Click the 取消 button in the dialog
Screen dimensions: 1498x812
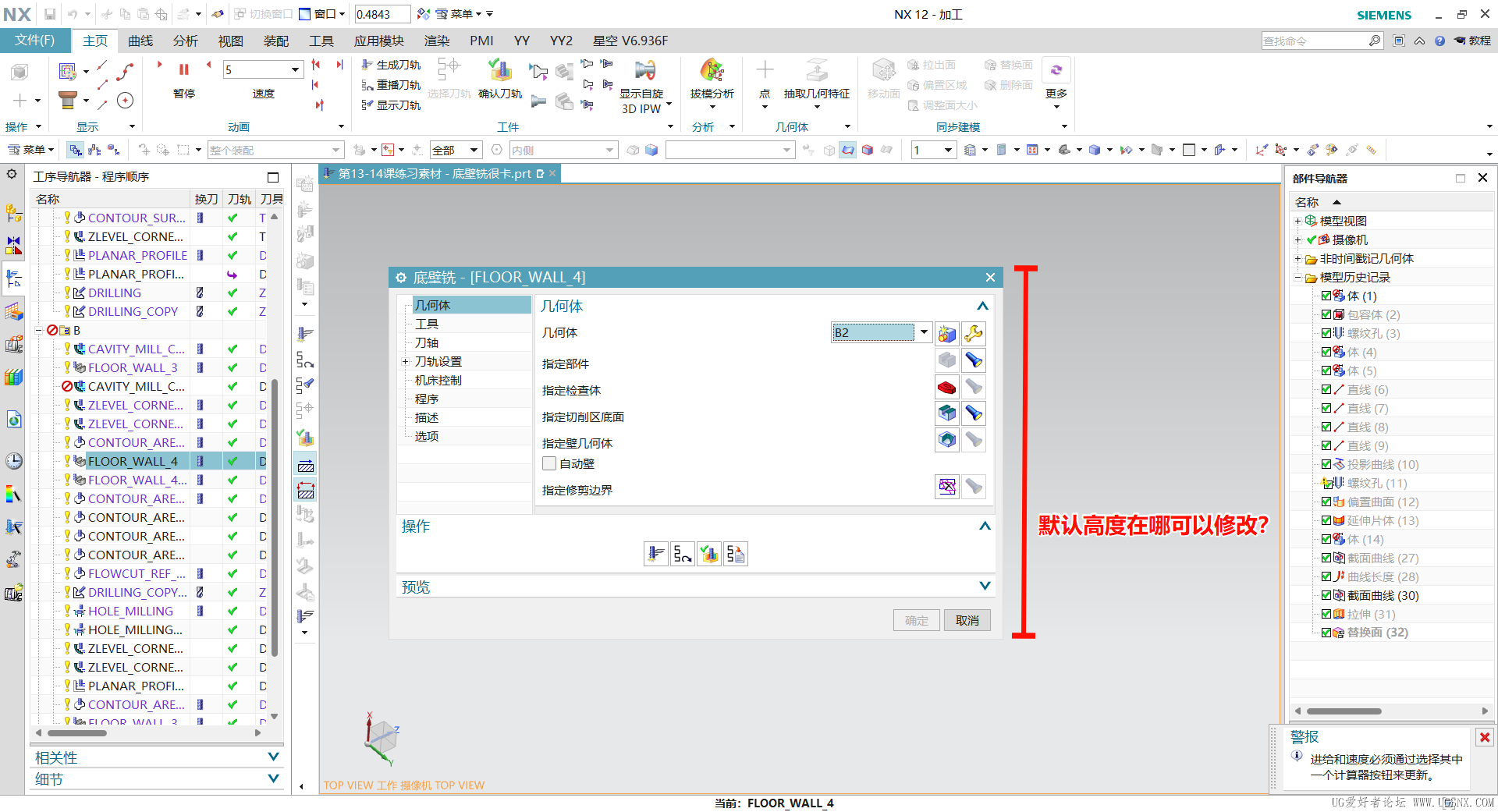tap(967, 620)
